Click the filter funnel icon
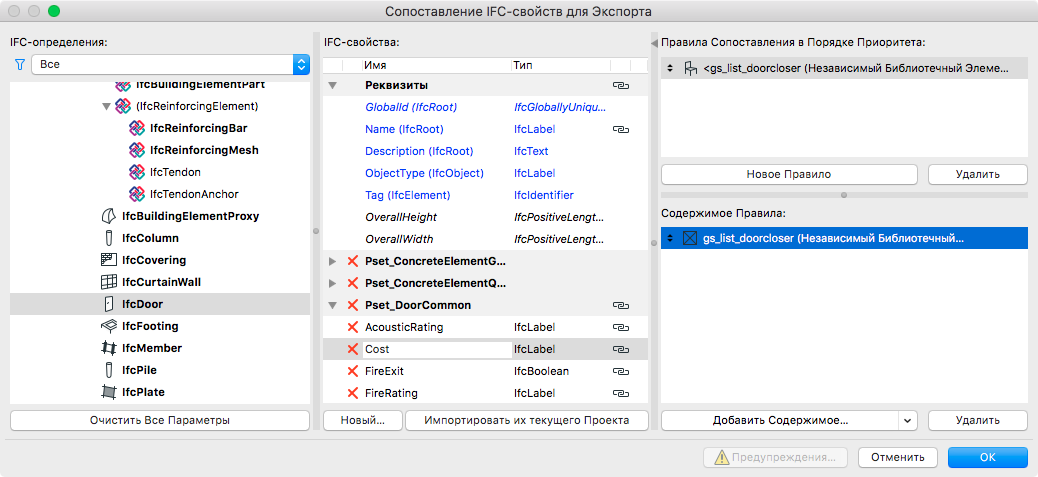The width and height of the screenshot is (1038, 477). (19, 65)
